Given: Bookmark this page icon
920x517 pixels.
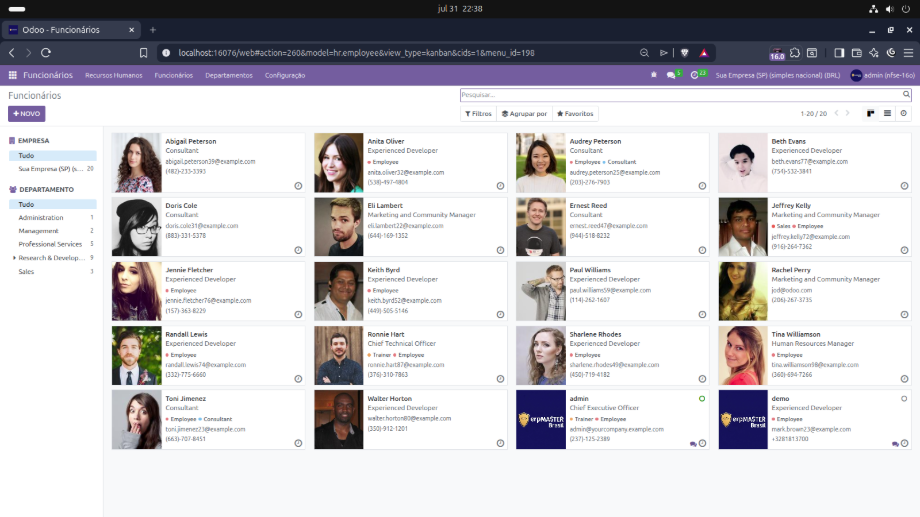Looking at the screenshot, I should [x=143, y=53].
